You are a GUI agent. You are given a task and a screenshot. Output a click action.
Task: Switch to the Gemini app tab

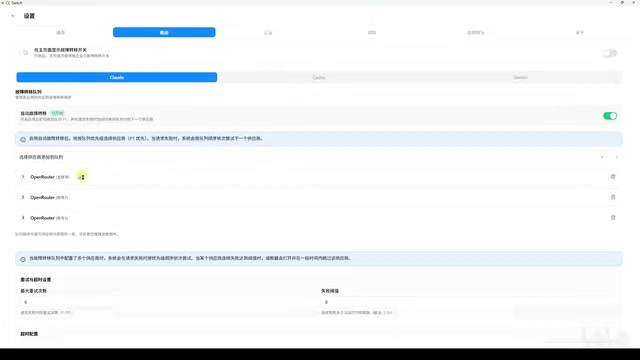[520, 77]
